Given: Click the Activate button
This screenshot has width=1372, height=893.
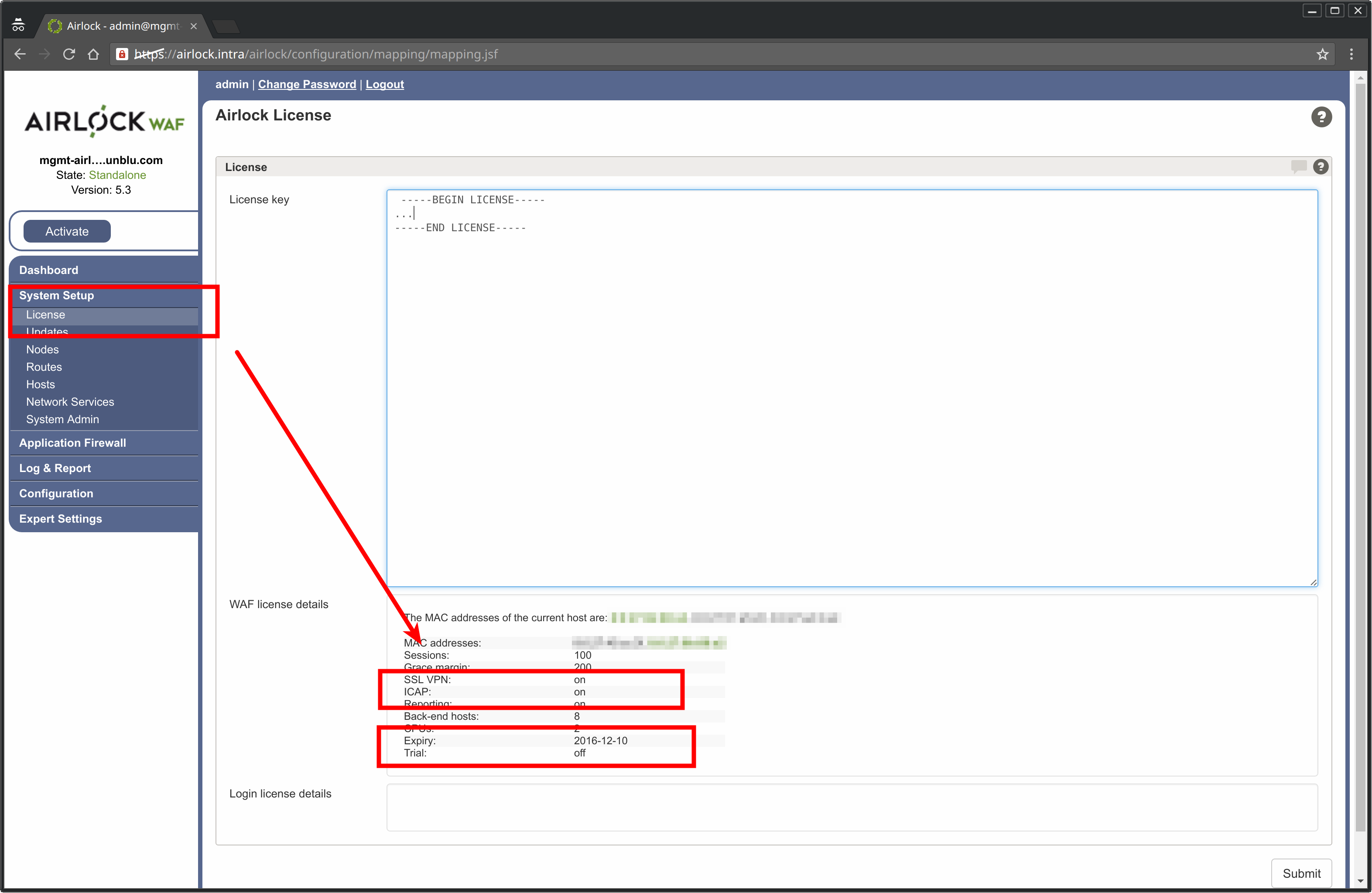Looking at the screenshot, I should pyautogui.click(x=68, y=231).
